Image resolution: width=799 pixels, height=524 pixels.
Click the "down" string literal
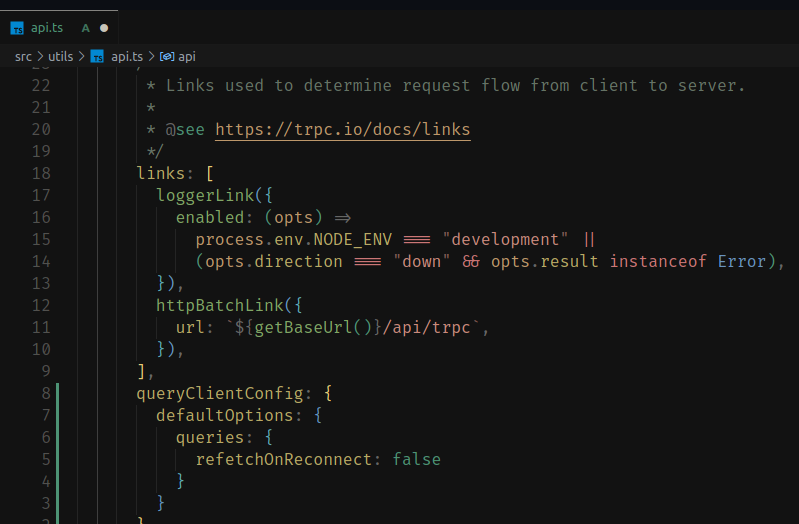pos(421,261)
